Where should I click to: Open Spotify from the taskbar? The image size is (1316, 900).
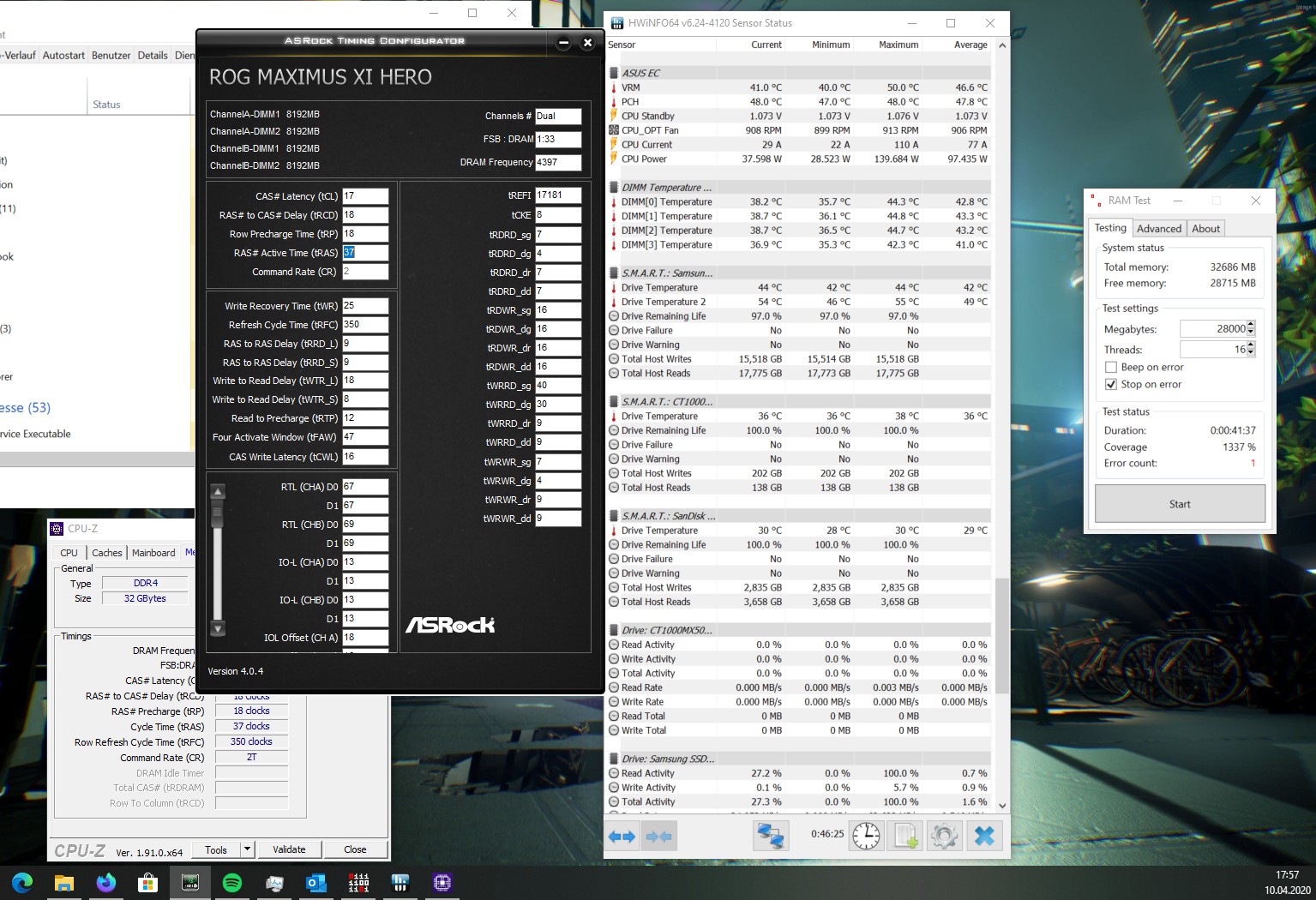(x=232, y=883)
